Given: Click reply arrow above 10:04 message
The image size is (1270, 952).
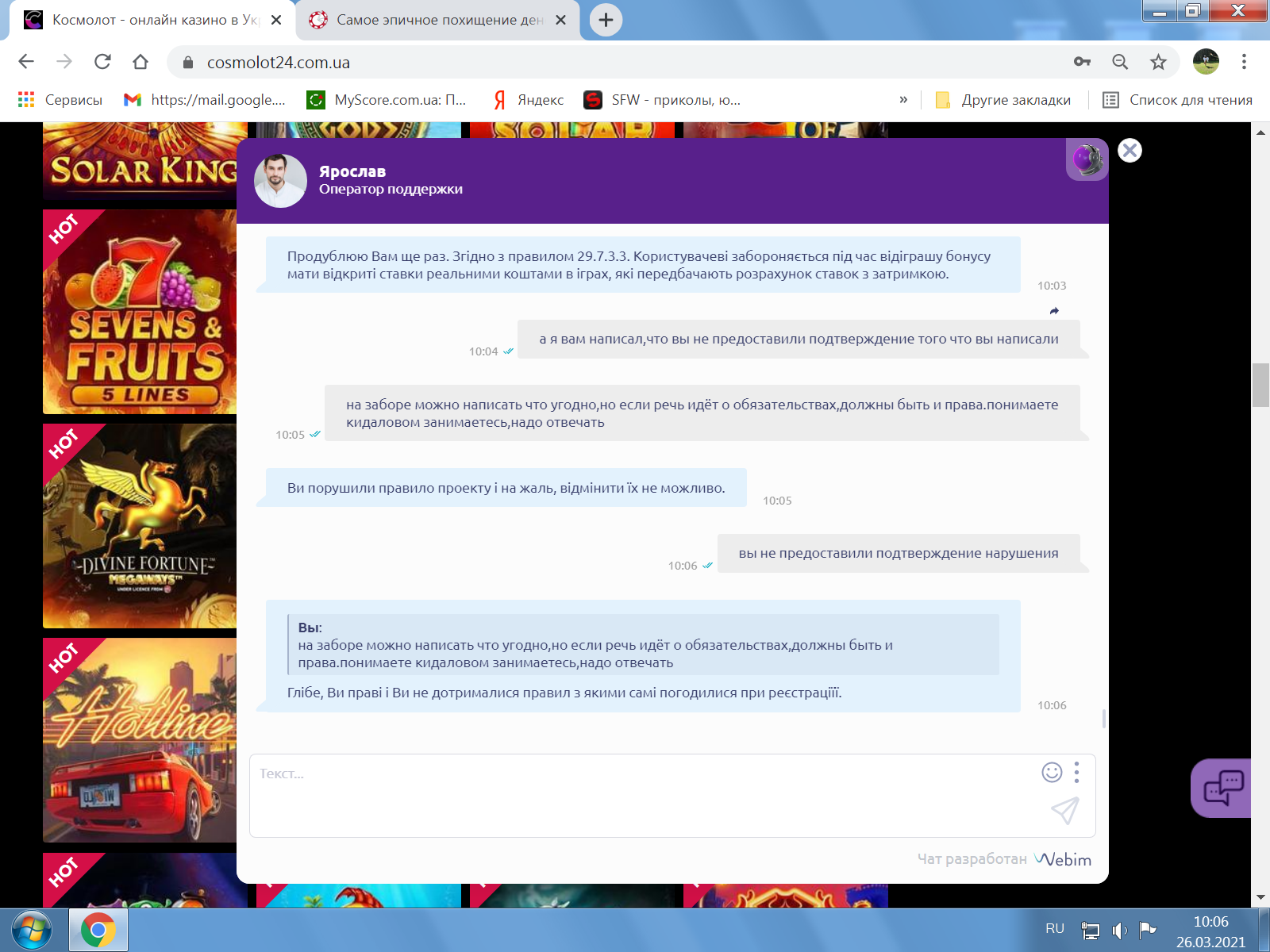Looking at the screenshot, I should pos(1054,311).
